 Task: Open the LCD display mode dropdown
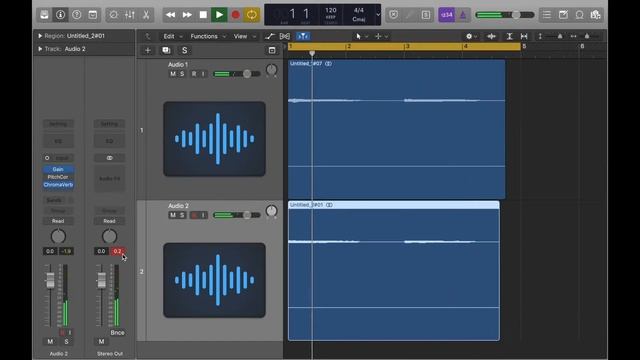click(x=378, y=15)
